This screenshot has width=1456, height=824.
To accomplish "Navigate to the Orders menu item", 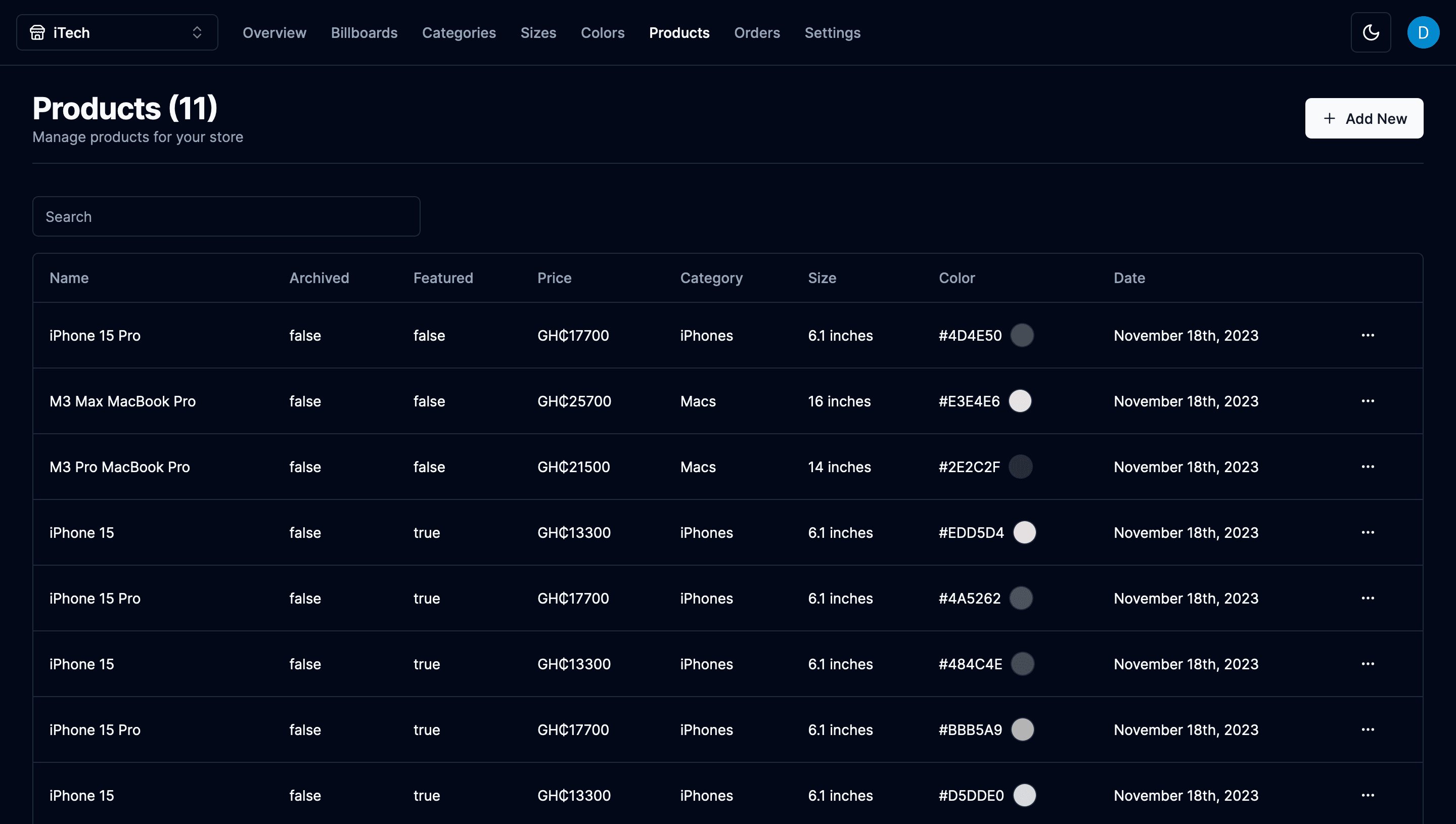I will click(x=757, y=32).
